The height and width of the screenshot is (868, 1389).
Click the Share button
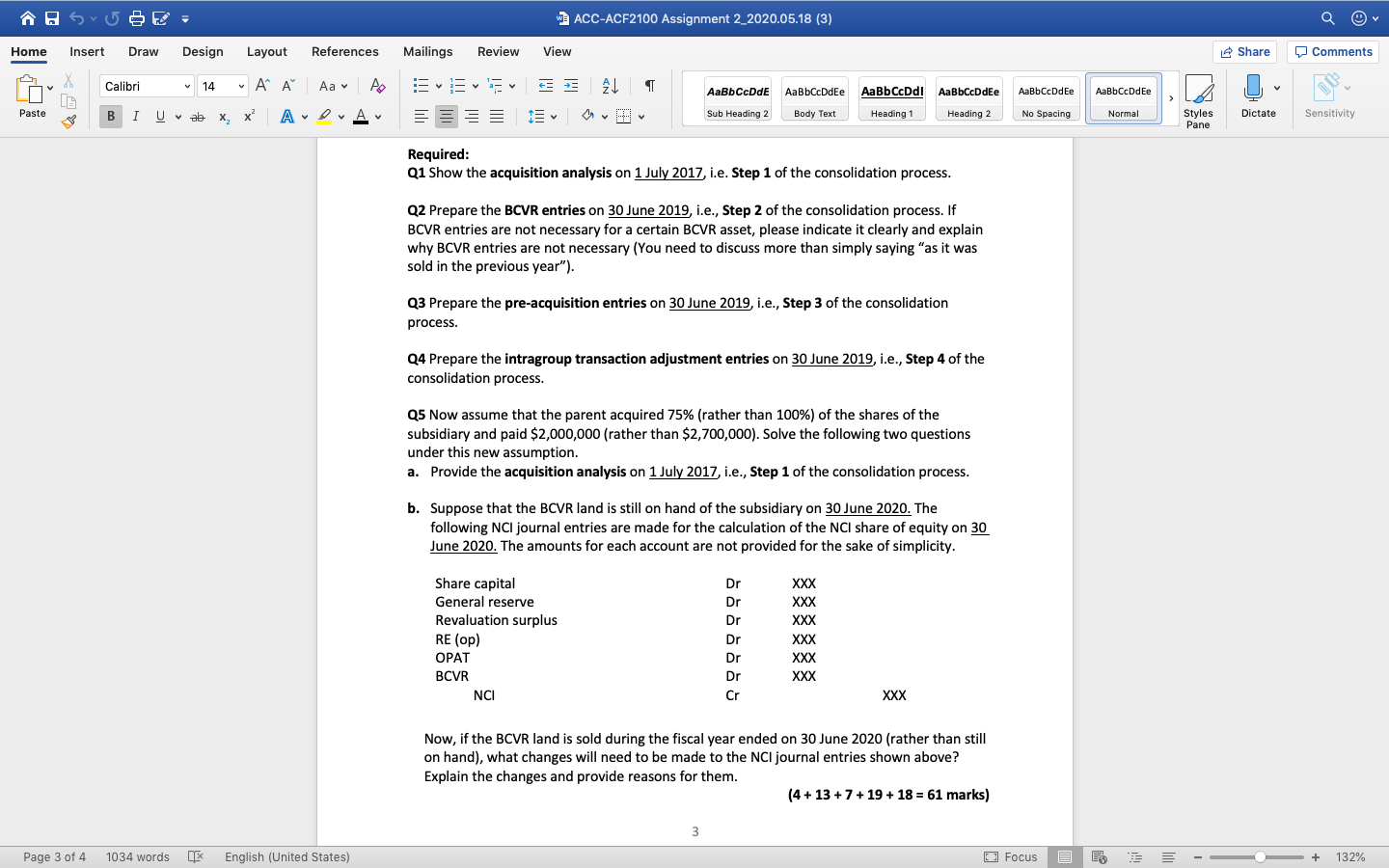coord(1244,51)
